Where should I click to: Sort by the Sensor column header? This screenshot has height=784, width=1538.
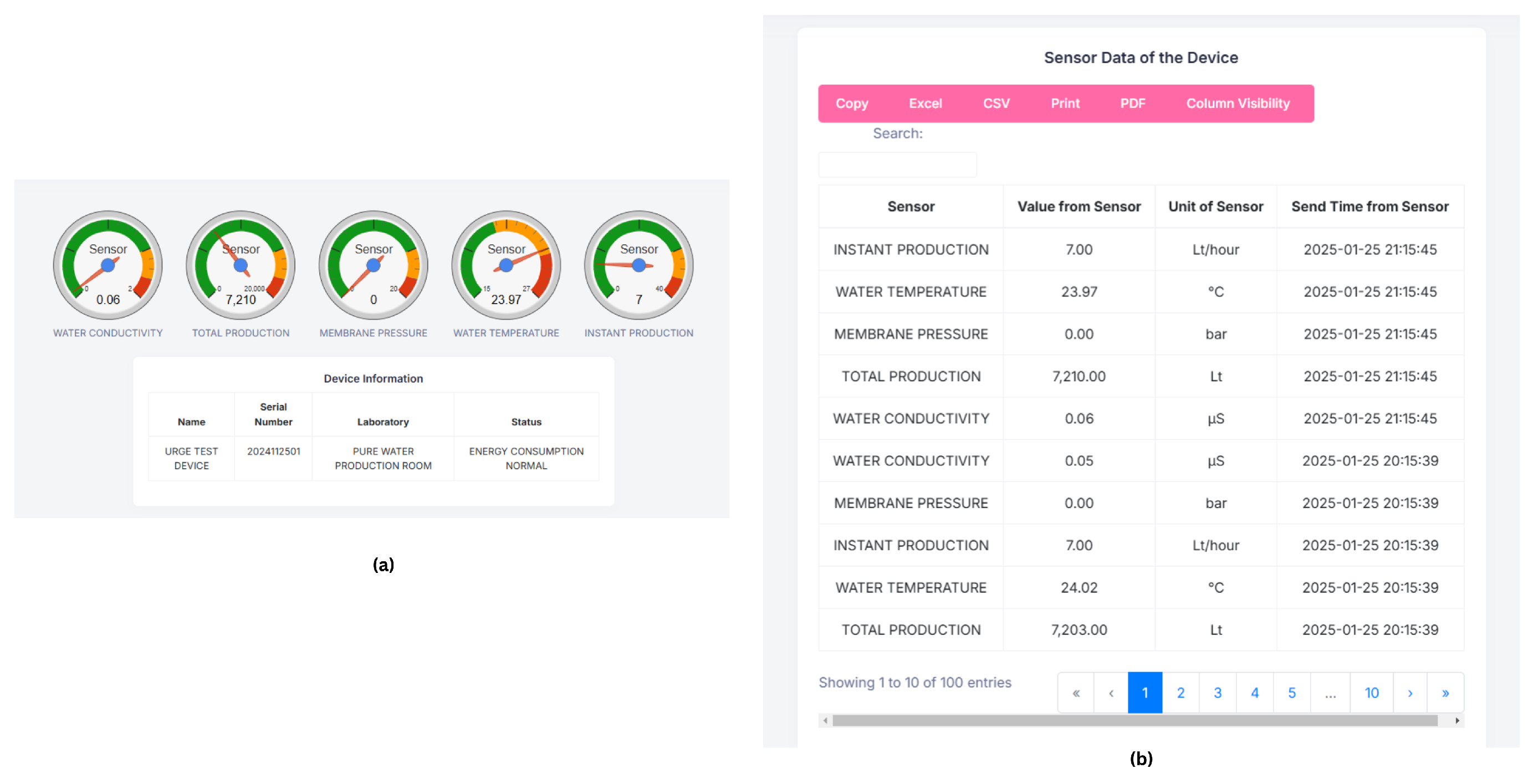[910, 207]
